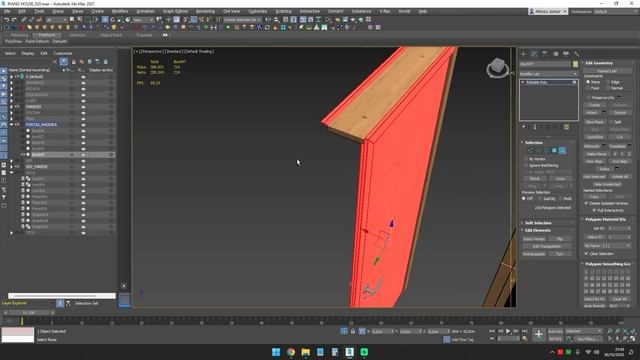Click the Selection Lock toggle icon
640x360 pixels.
[353, 331]
